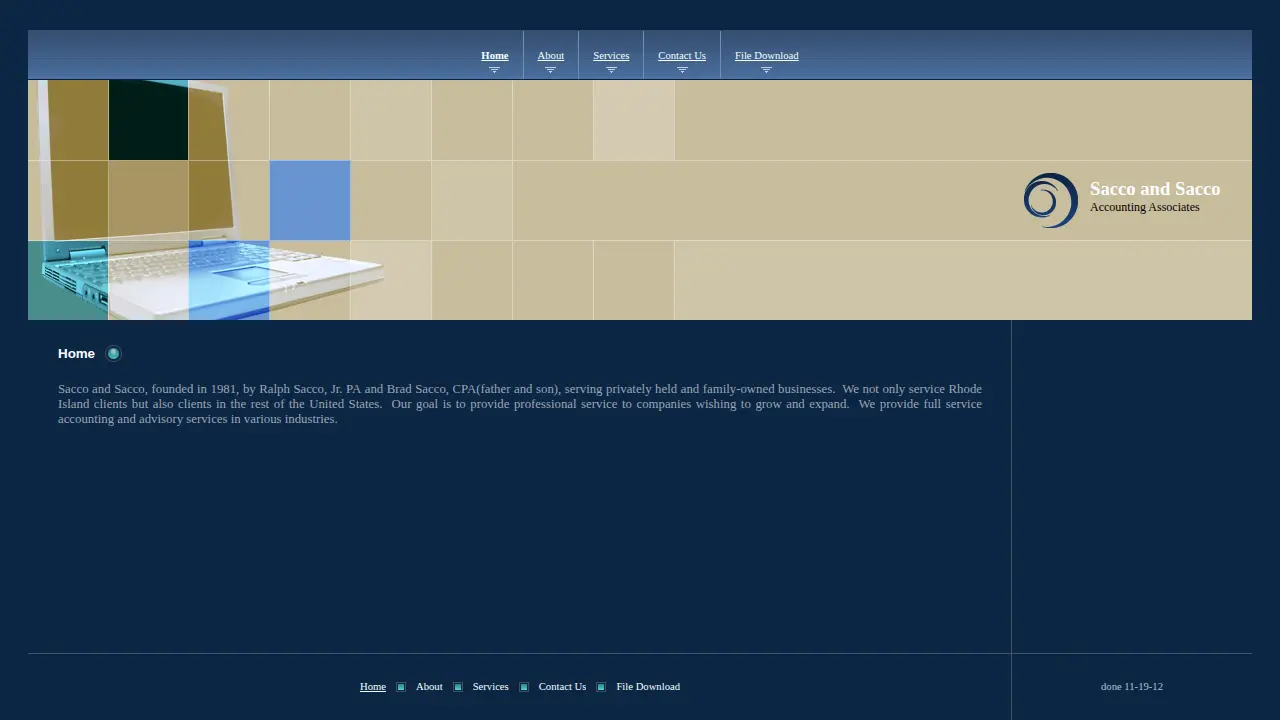This screenshot has height=720, width=1280.
Task: Click the teal bullet icon next to Home heading
Action: click(113, 353)
